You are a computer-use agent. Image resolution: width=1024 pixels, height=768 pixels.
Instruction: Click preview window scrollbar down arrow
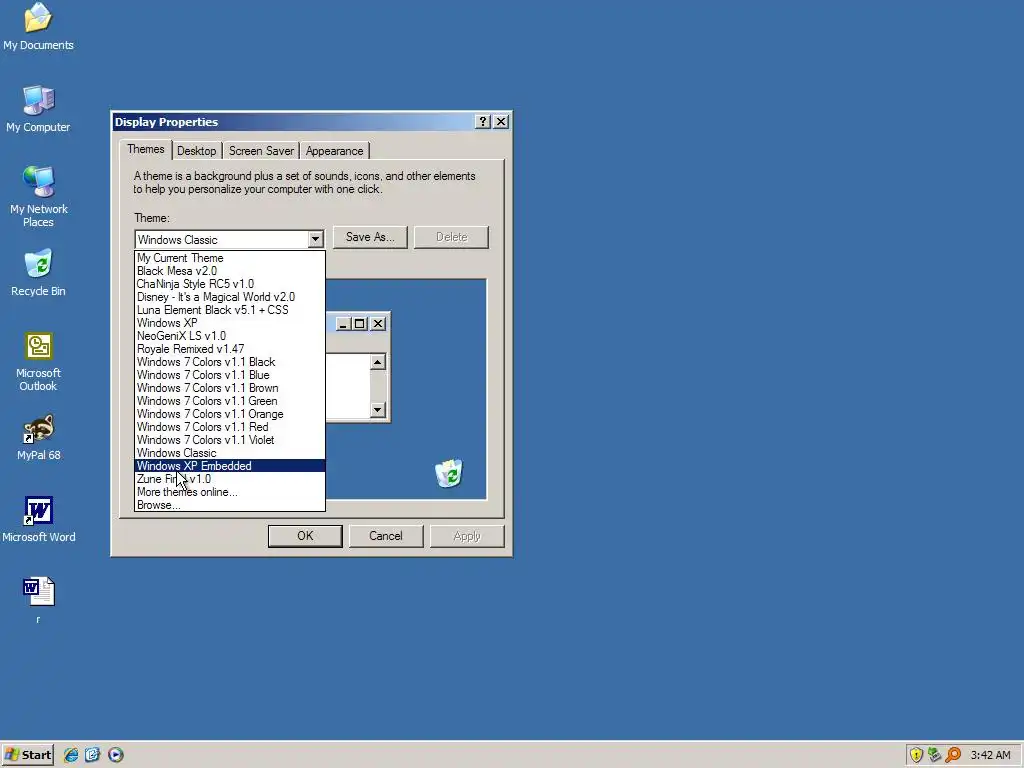378,410
